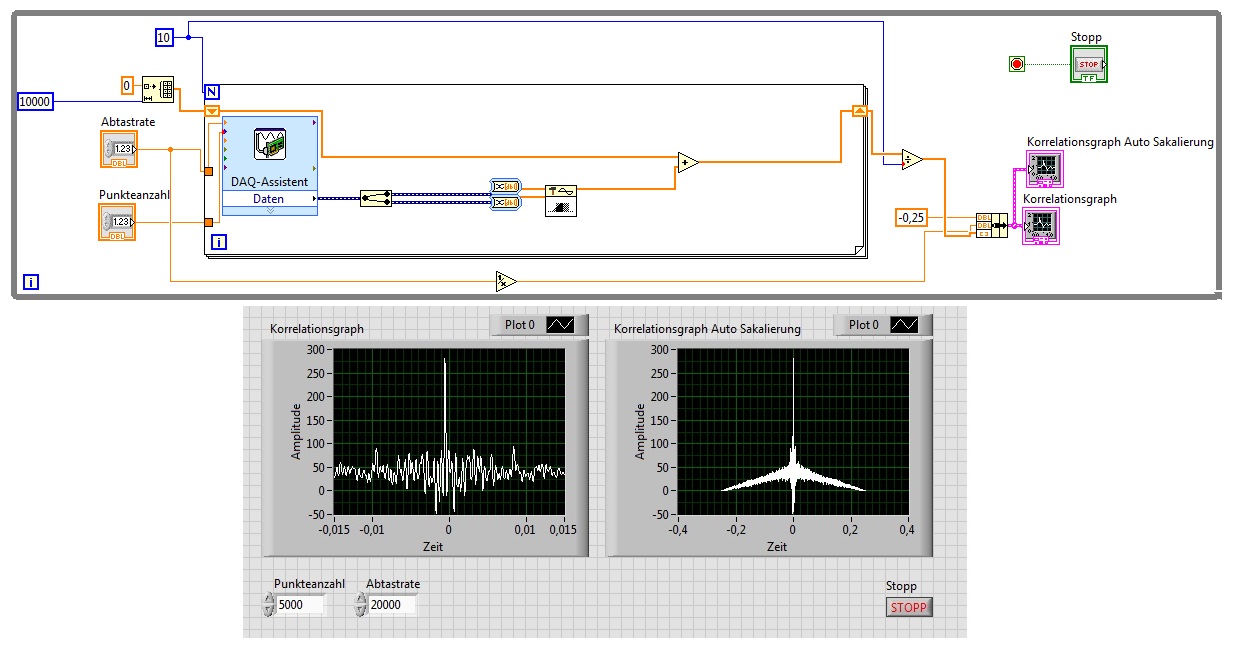Select the While loop iteration terminal i
This screenshot has width=1236, height=645.
32,282
